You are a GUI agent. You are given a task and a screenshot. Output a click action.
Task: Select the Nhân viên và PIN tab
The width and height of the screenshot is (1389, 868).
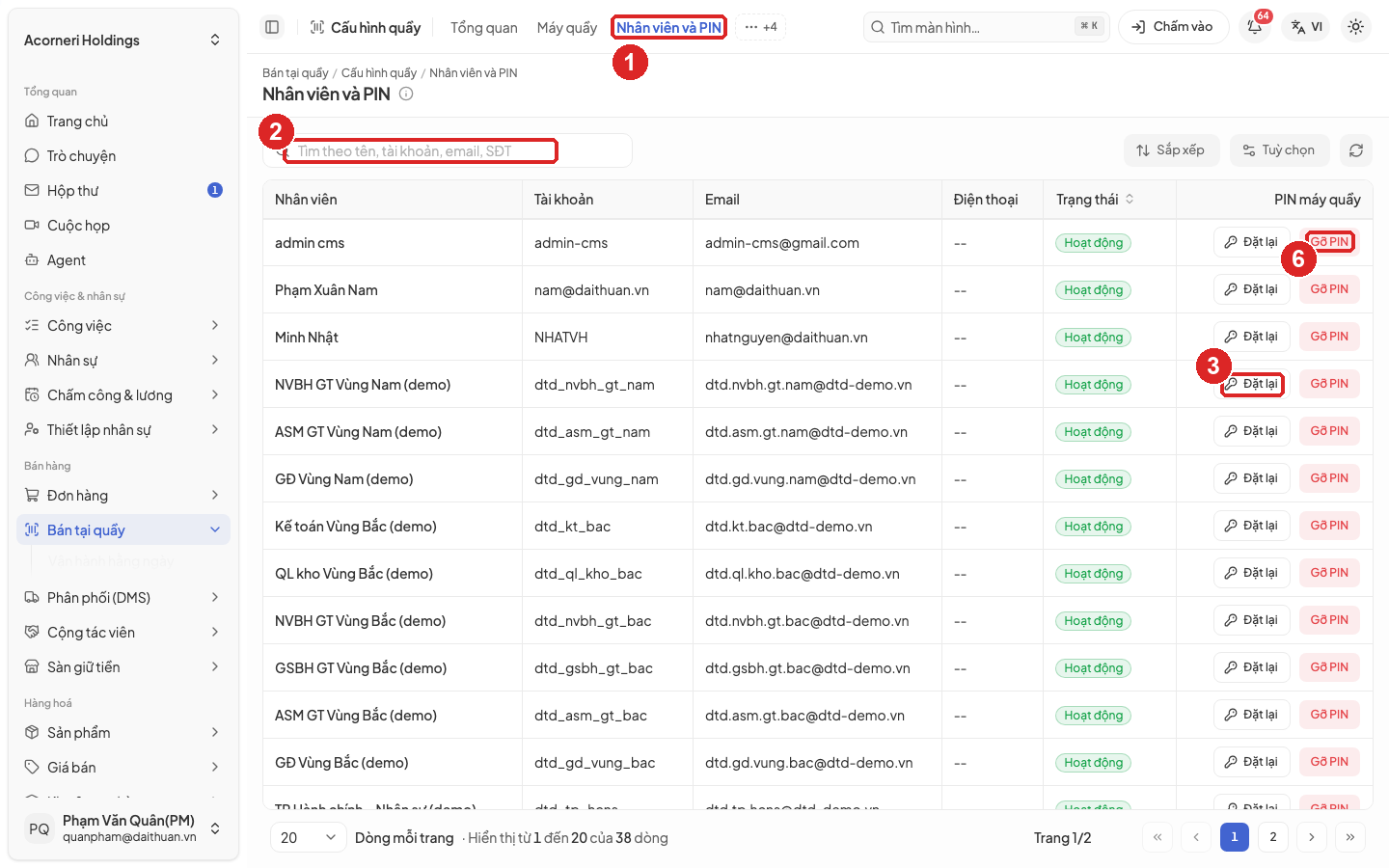668,28
